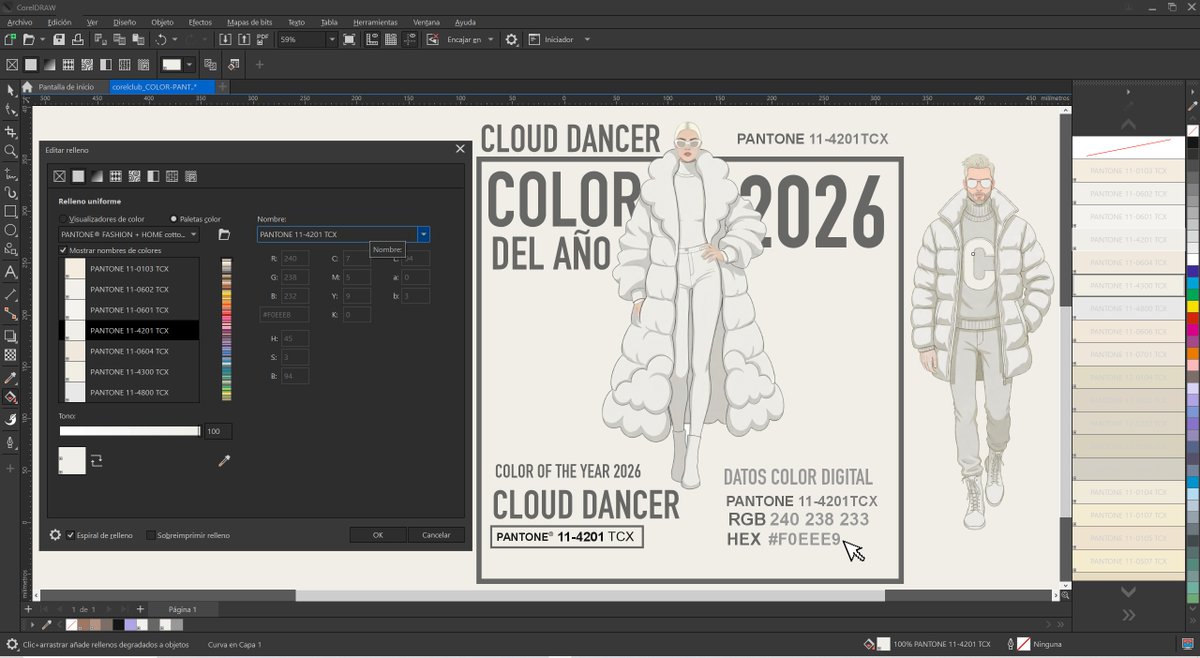The width and height of the screenshot is (1200, 658).
Task: Activate the Zoom magnifier tool
Action: 11,151
